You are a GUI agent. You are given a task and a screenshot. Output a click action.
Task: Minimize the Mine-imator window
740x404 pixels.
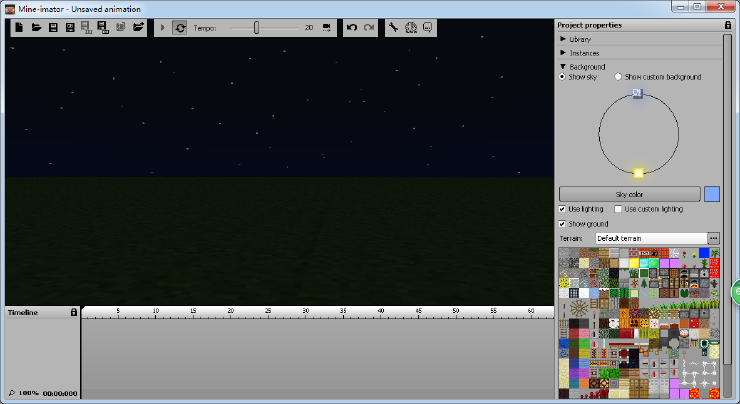point(680,7)
